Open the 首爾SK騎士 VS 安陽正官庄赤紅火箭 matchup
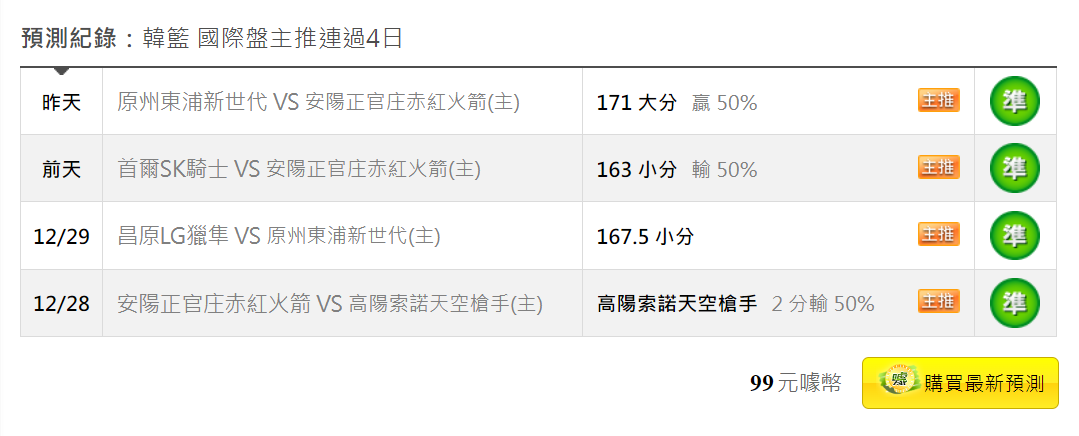The height and width of the screenshot is (436, 1079). [x=299, y=169]
